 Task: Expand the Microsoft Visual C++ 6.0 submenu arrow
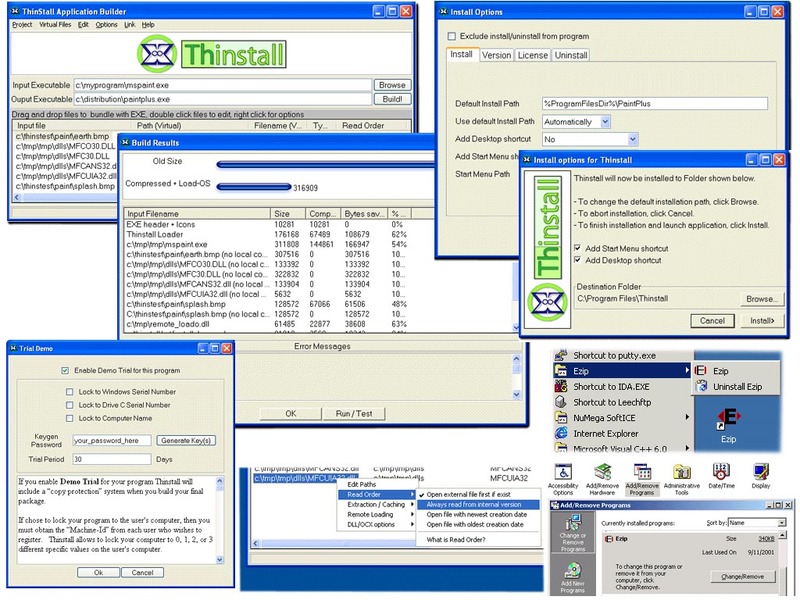687,448
